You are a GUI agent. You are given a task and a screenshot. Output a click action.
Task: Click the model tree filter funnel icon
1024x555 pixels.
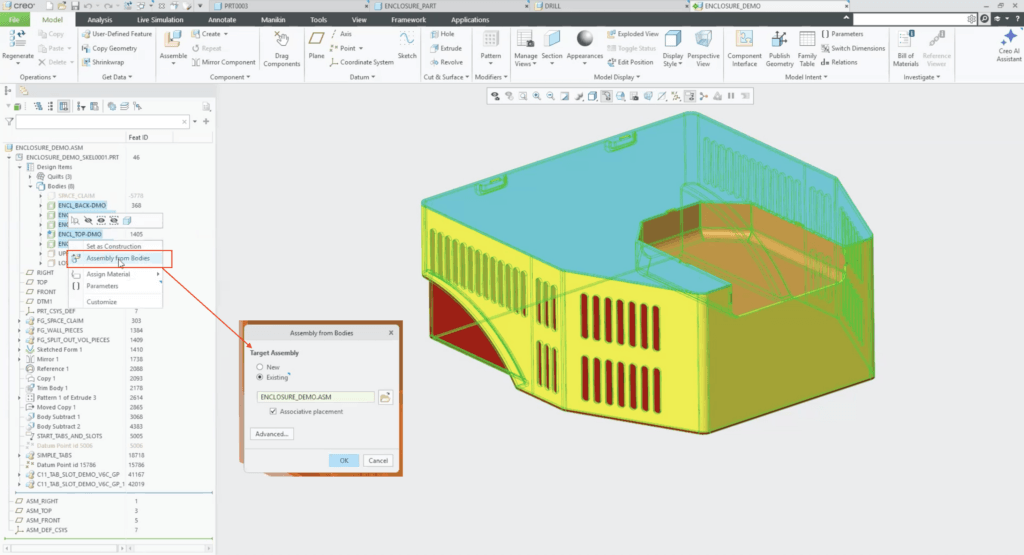9,121
